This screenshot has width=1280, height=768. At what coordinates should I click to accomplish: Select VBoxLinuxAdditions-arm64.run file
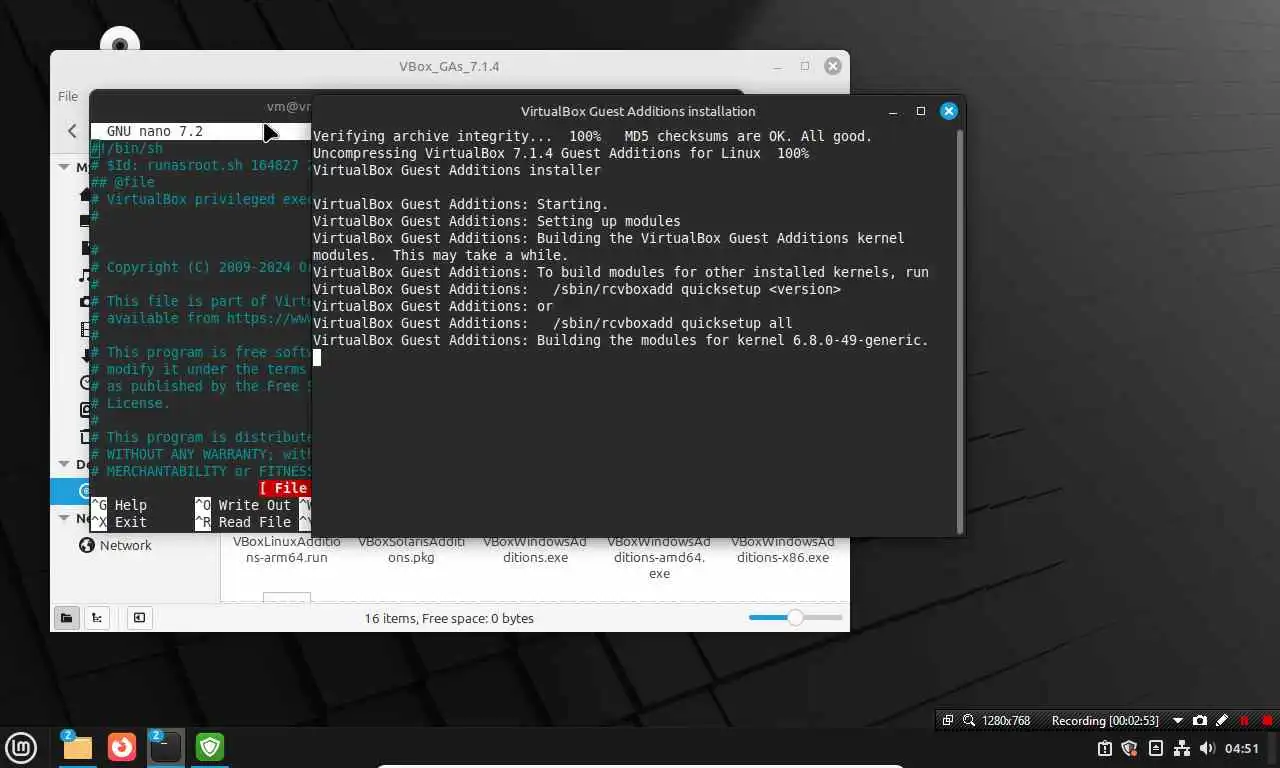287,549
